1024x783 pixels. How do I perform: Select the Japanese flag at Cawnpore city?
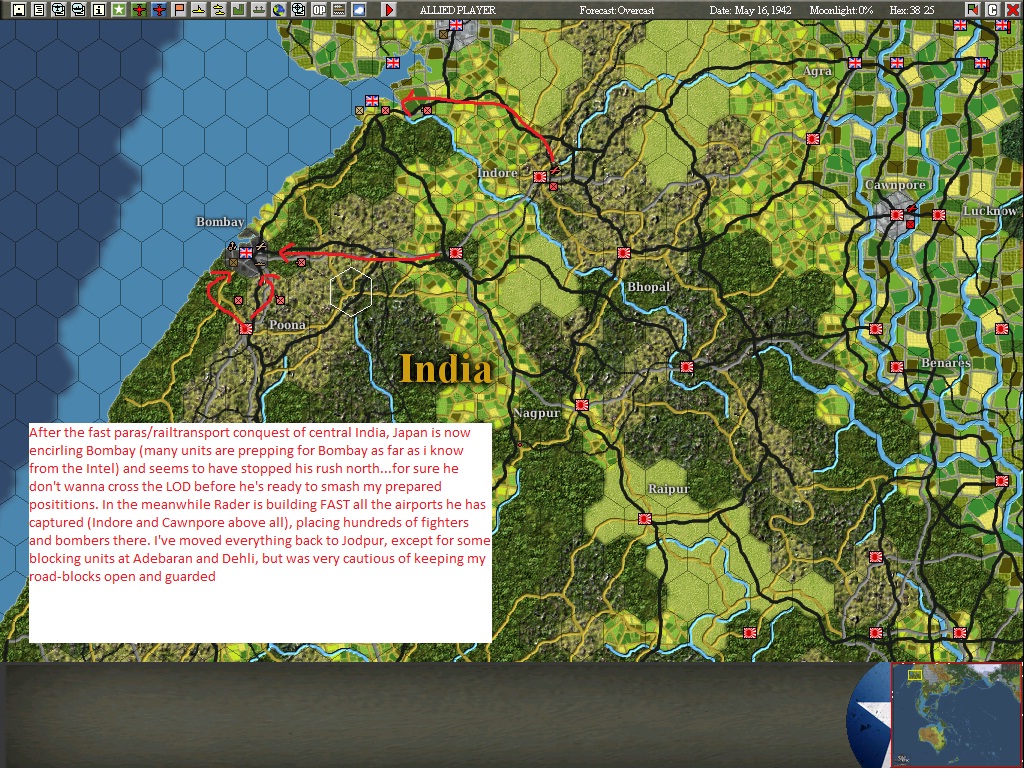click(897, 215)
